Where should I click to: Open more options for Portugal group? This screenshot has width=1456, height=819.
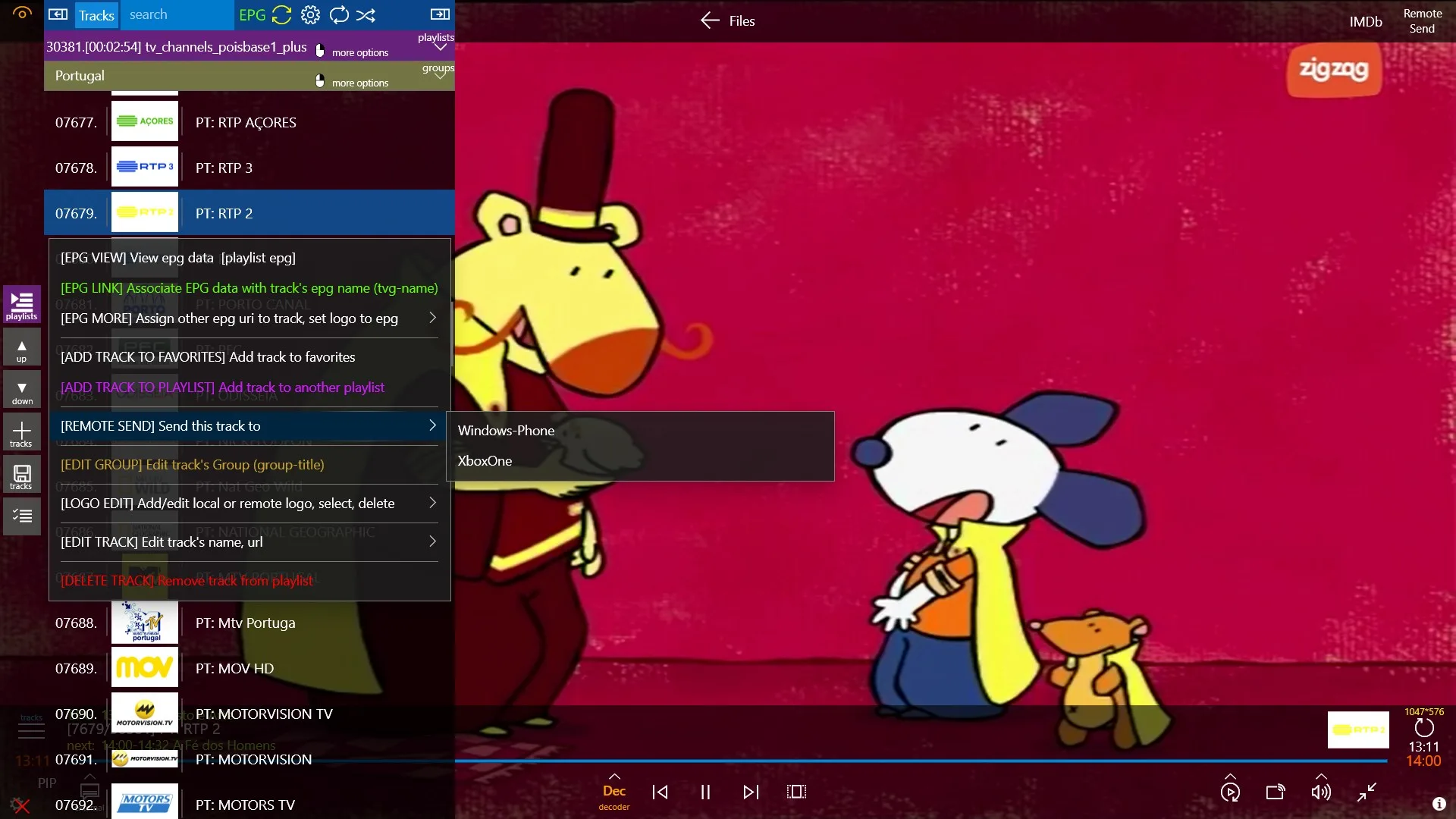(x=352, y=82)
